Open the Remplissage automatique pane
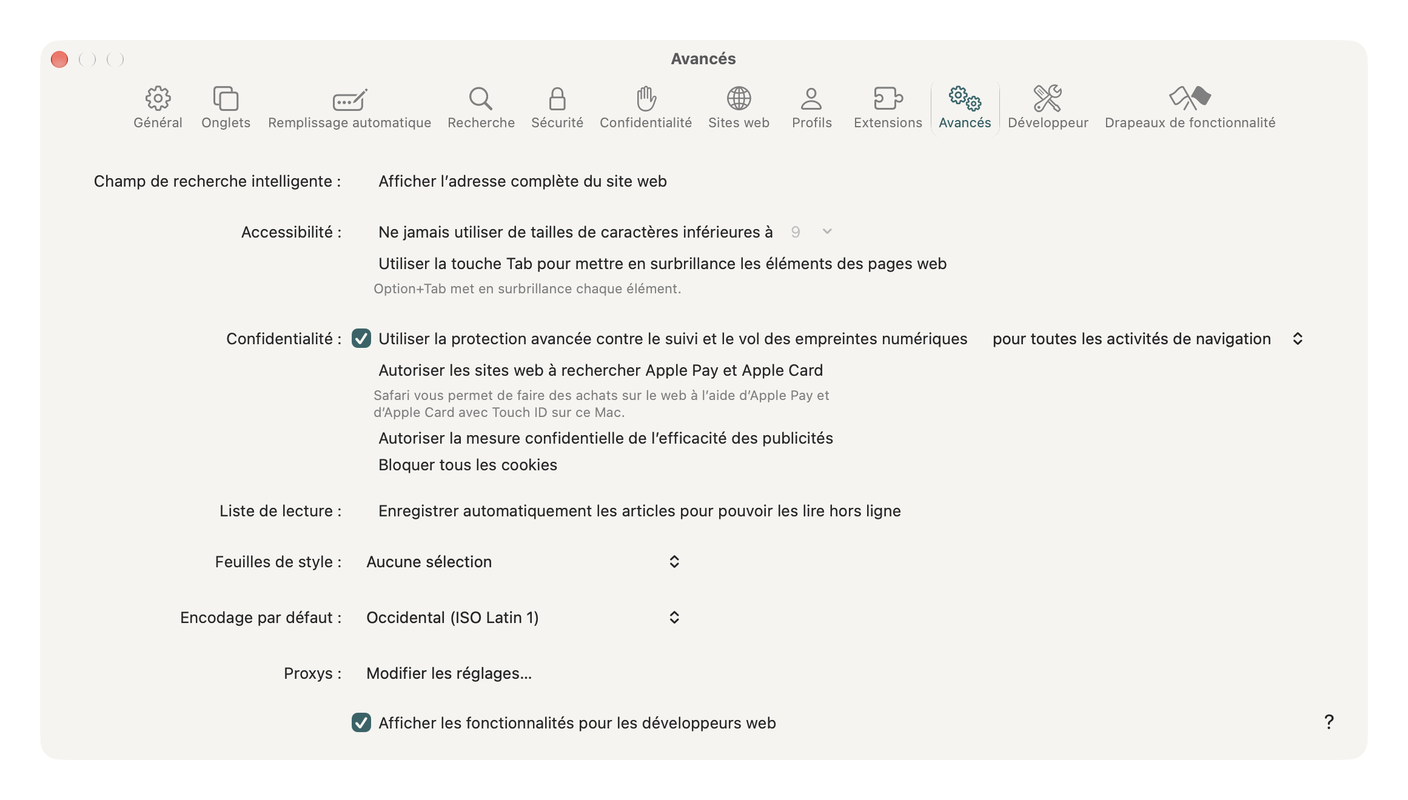Screen dimensions: 1408x800 [x=350, y=107]
